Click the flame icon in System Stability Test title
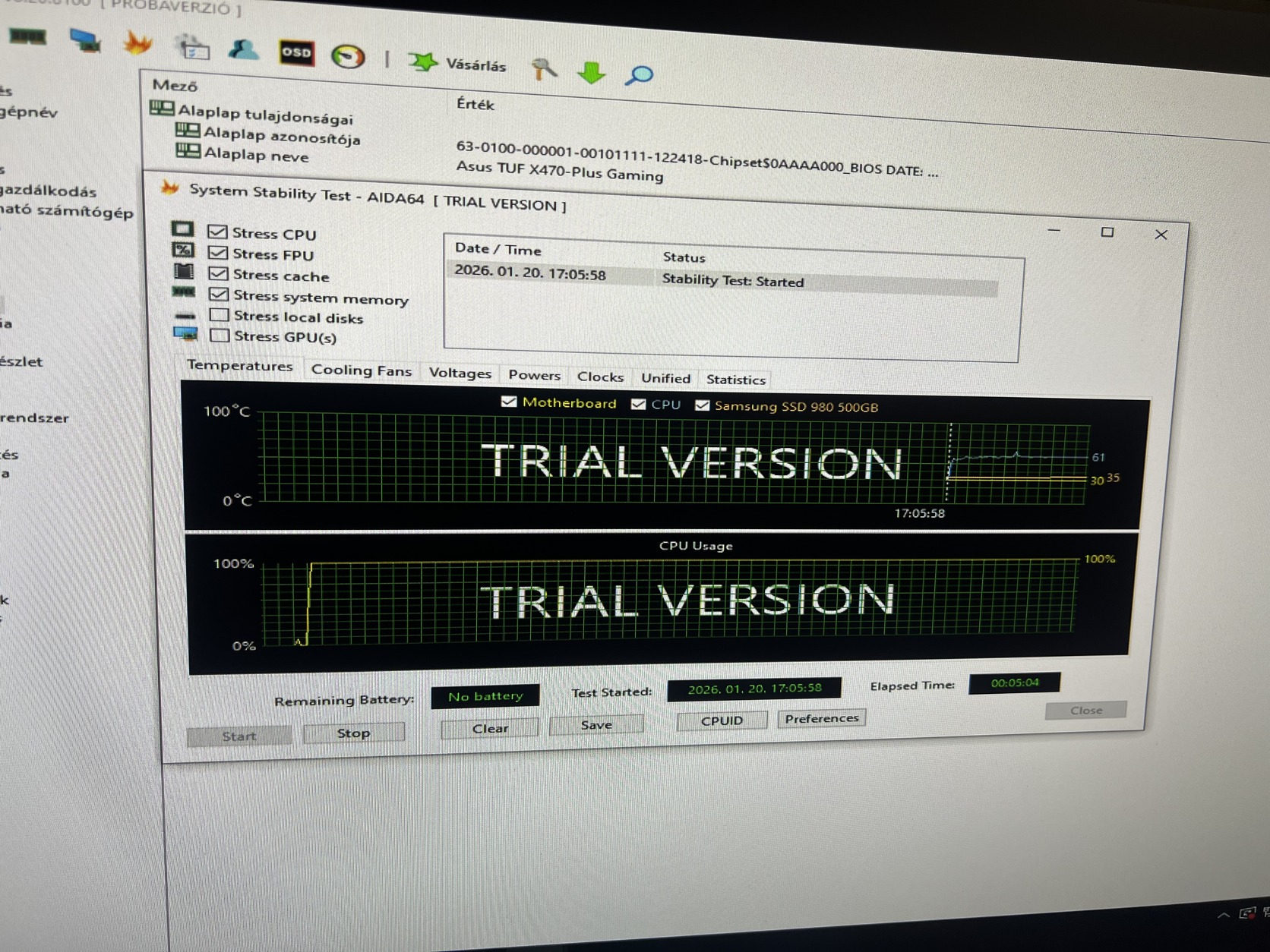Screen dimensions: 1270x952 tap(170, 187)
